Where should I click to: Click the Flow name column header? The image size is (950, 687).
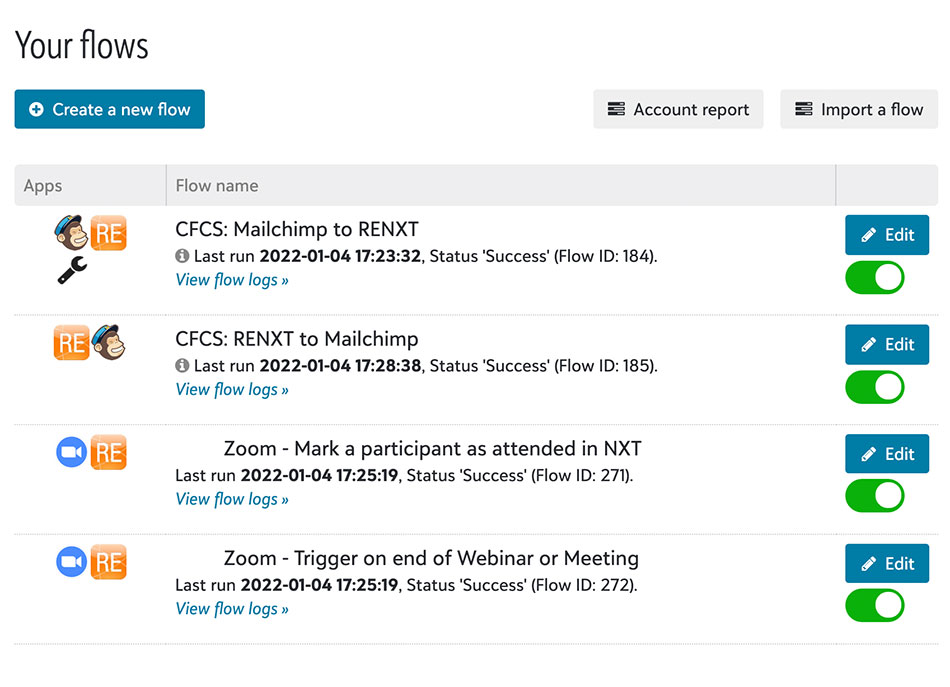pyautogui.click(x=217, y=186)
